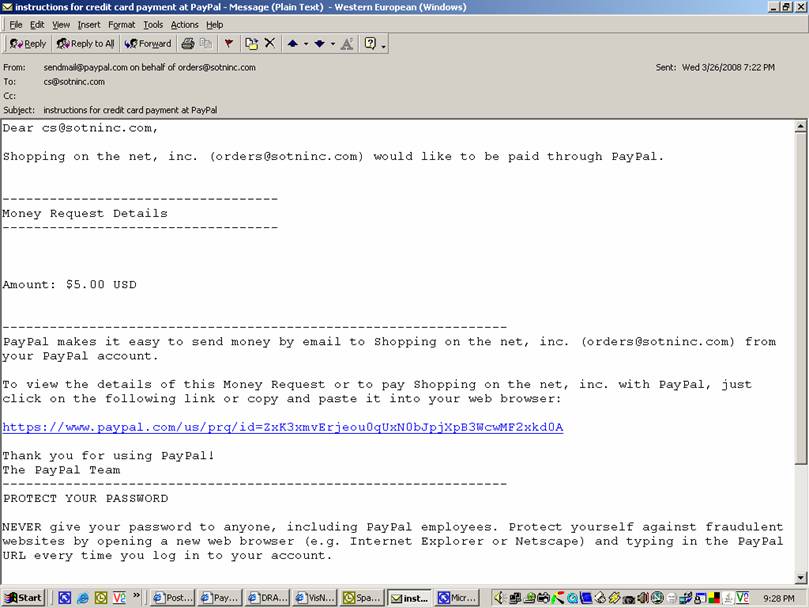Image resolution: width=809 pixels, height=608 pixels.
Task: Open the Edit menu
Action: 37,25
